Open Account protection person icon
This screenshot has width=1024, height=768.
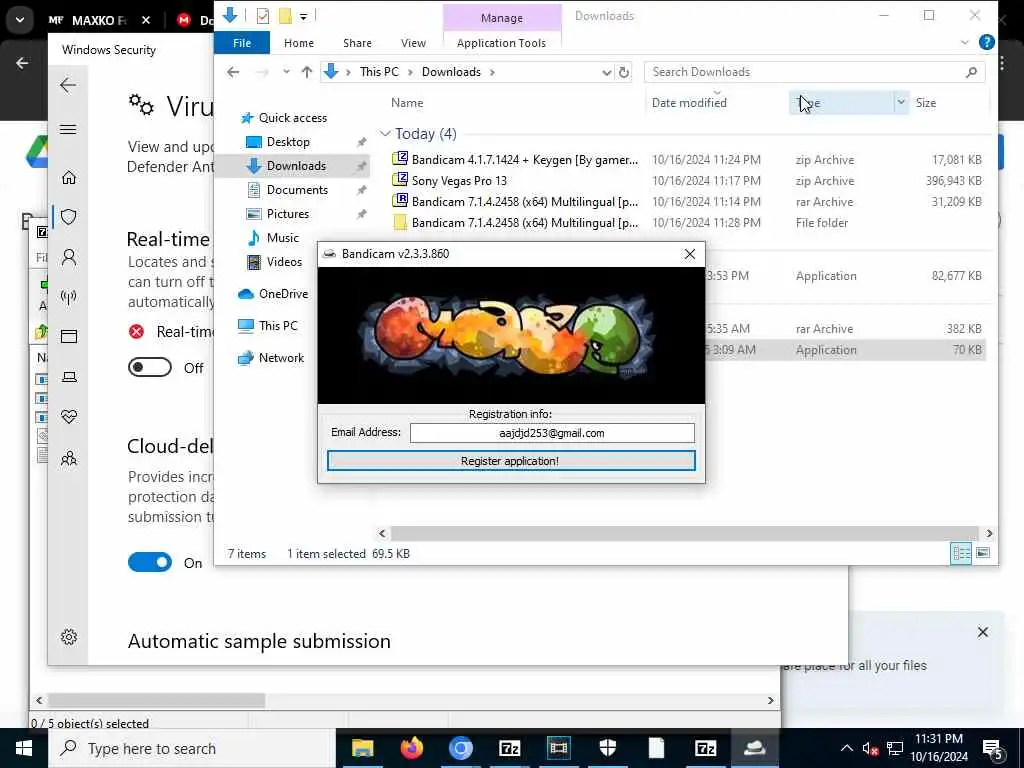(x=69, y=257)
